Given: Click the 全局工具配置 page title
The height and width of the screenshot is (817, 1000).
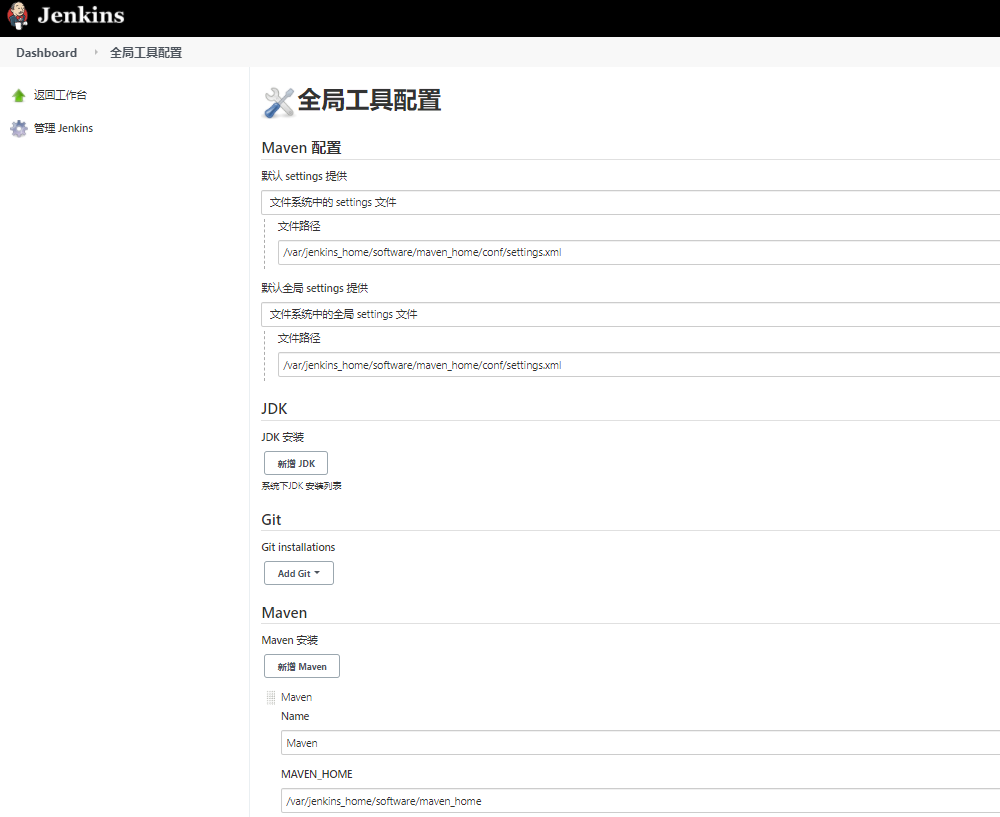Looking at the screenshot, I should (369, 101).
